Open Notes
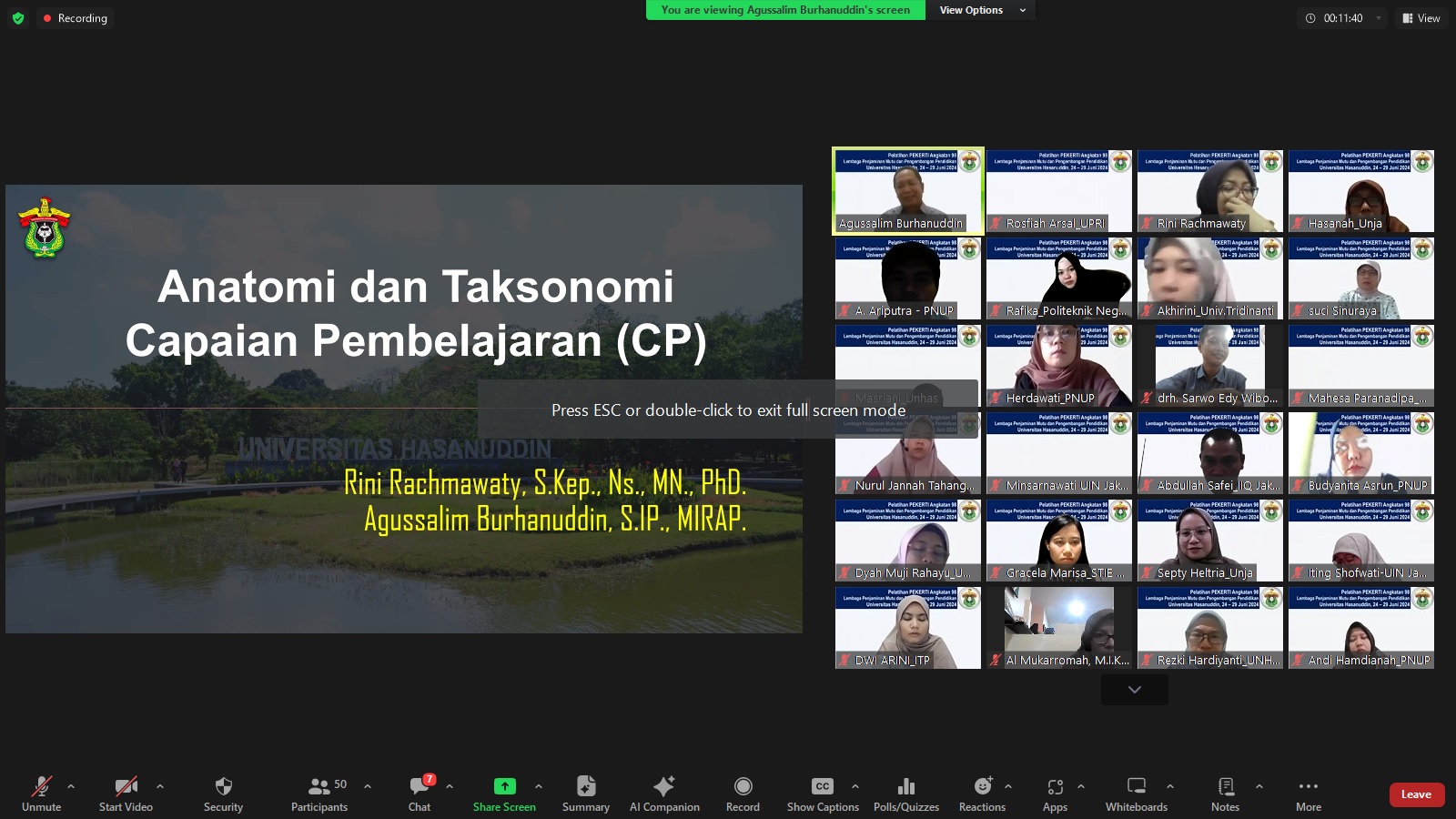This screenshot has width=1456, height=819. 1225,794
